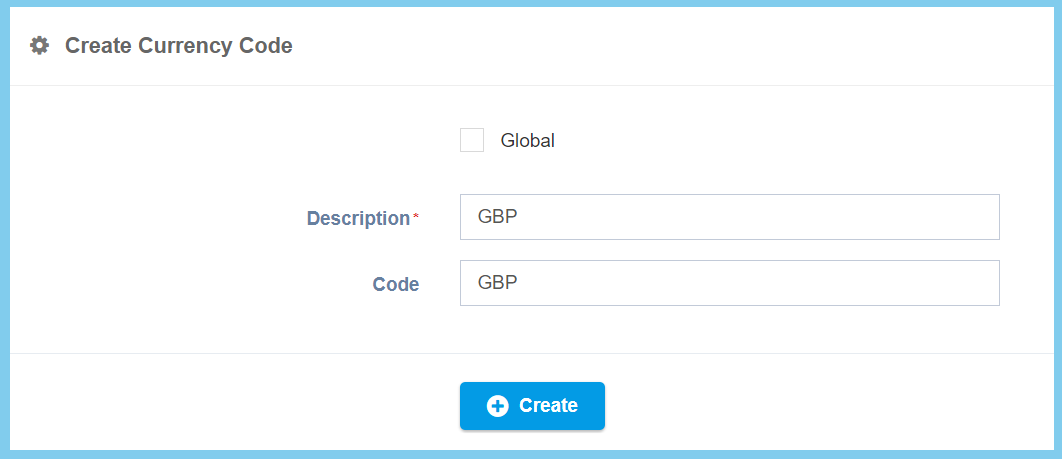This screenshot has width=1062, height=459.
Task: Click the Global checkbox label text
Action: point(527,141)
